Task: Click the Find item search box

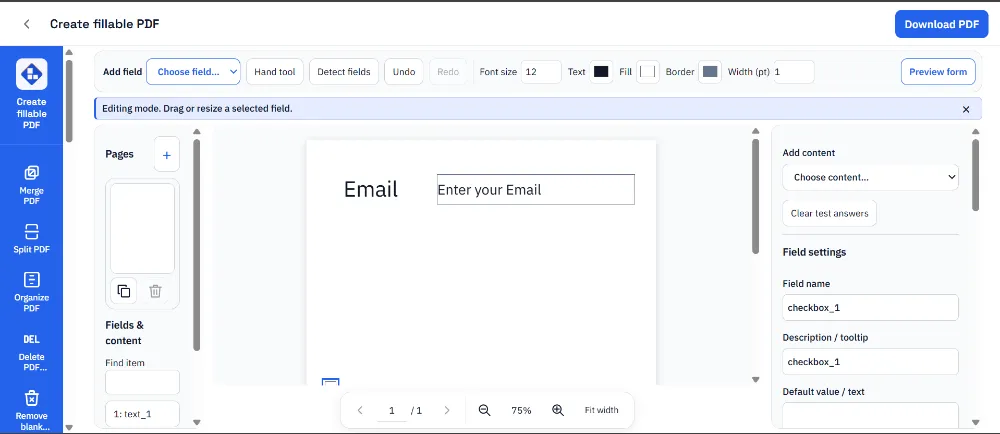Action: 142,382
